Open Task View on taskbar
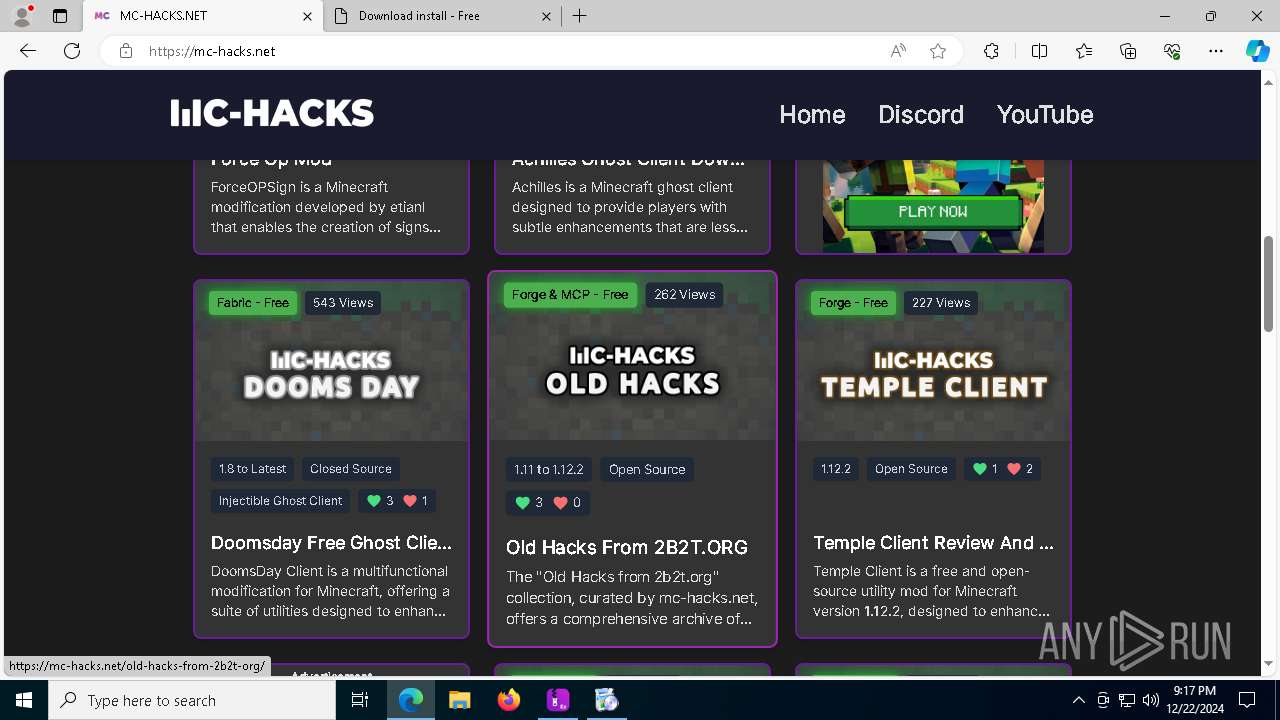The width and height of the screenshot is (1280, 720). click(360, 700)
